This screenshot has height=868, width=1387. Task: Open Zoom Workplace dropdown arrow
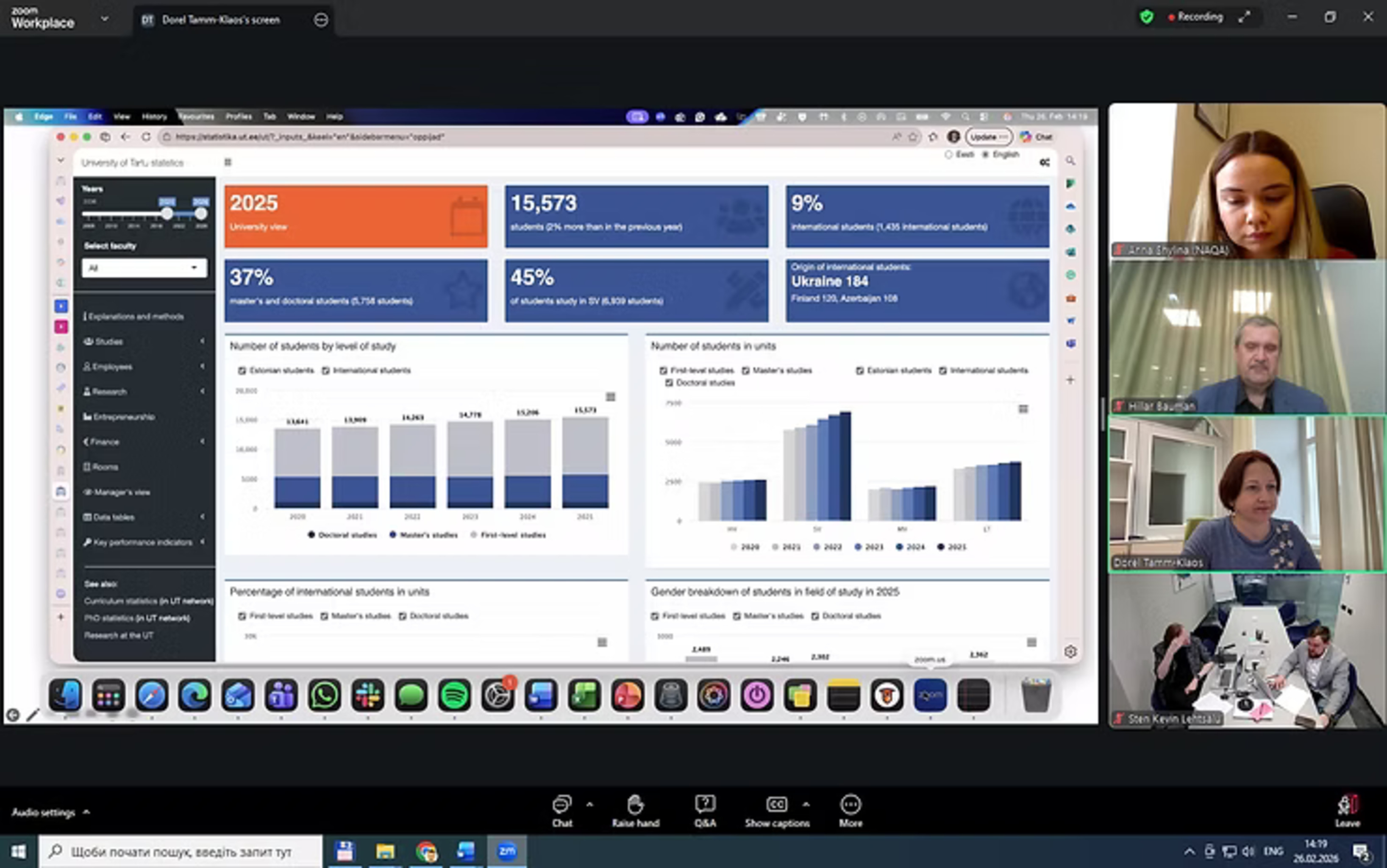tap(104, 19)
